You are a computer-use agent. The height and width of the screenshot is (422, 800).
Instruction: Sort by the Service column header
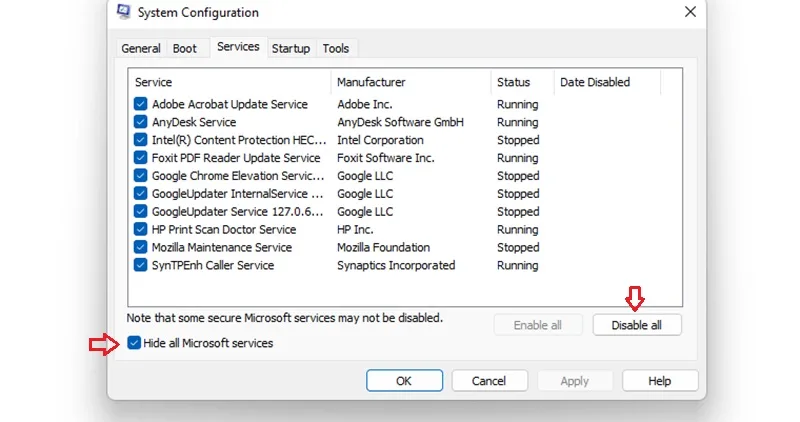[229, 82]
